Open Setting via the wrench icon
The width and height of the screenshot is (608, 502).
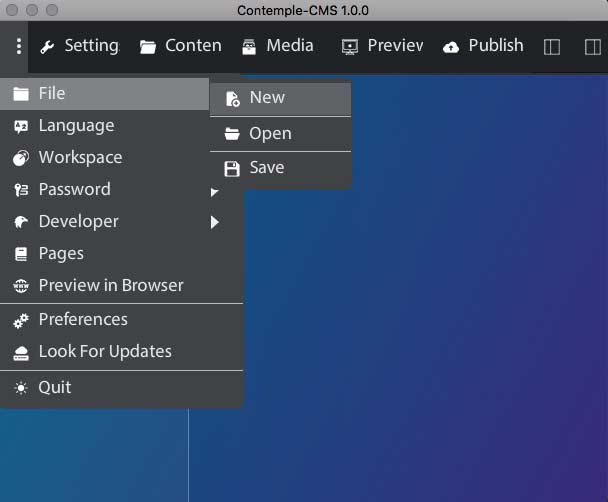(x=47, y=47)
